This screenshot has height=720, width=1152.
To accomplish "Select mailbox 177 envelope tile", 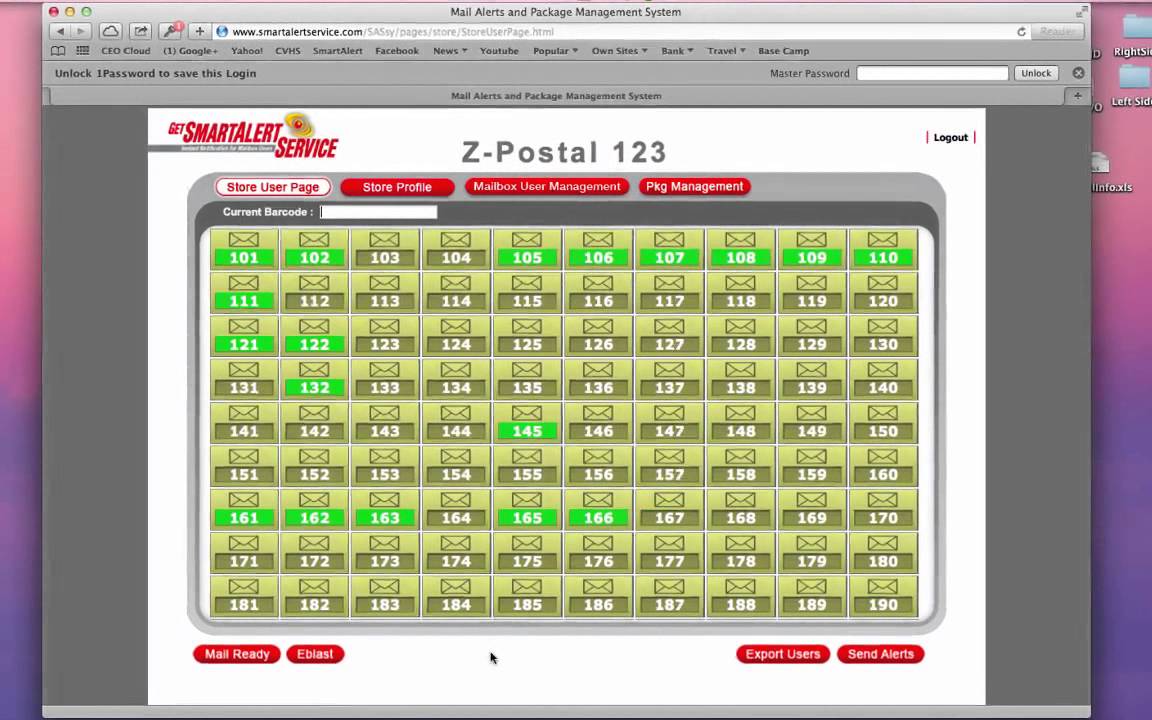I will click(669, 552).
